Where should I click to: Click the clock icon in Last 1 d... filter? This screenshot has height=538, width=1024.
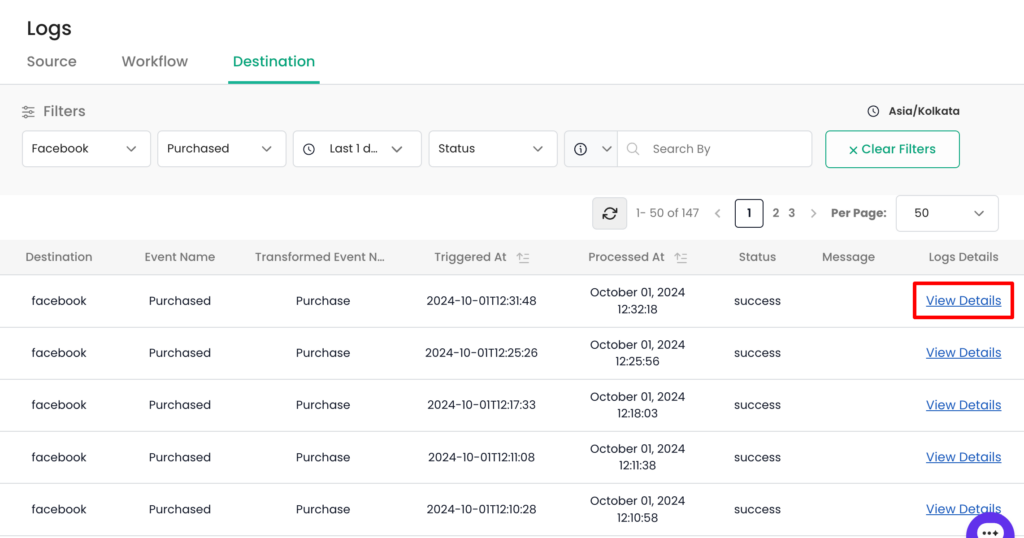309,149
